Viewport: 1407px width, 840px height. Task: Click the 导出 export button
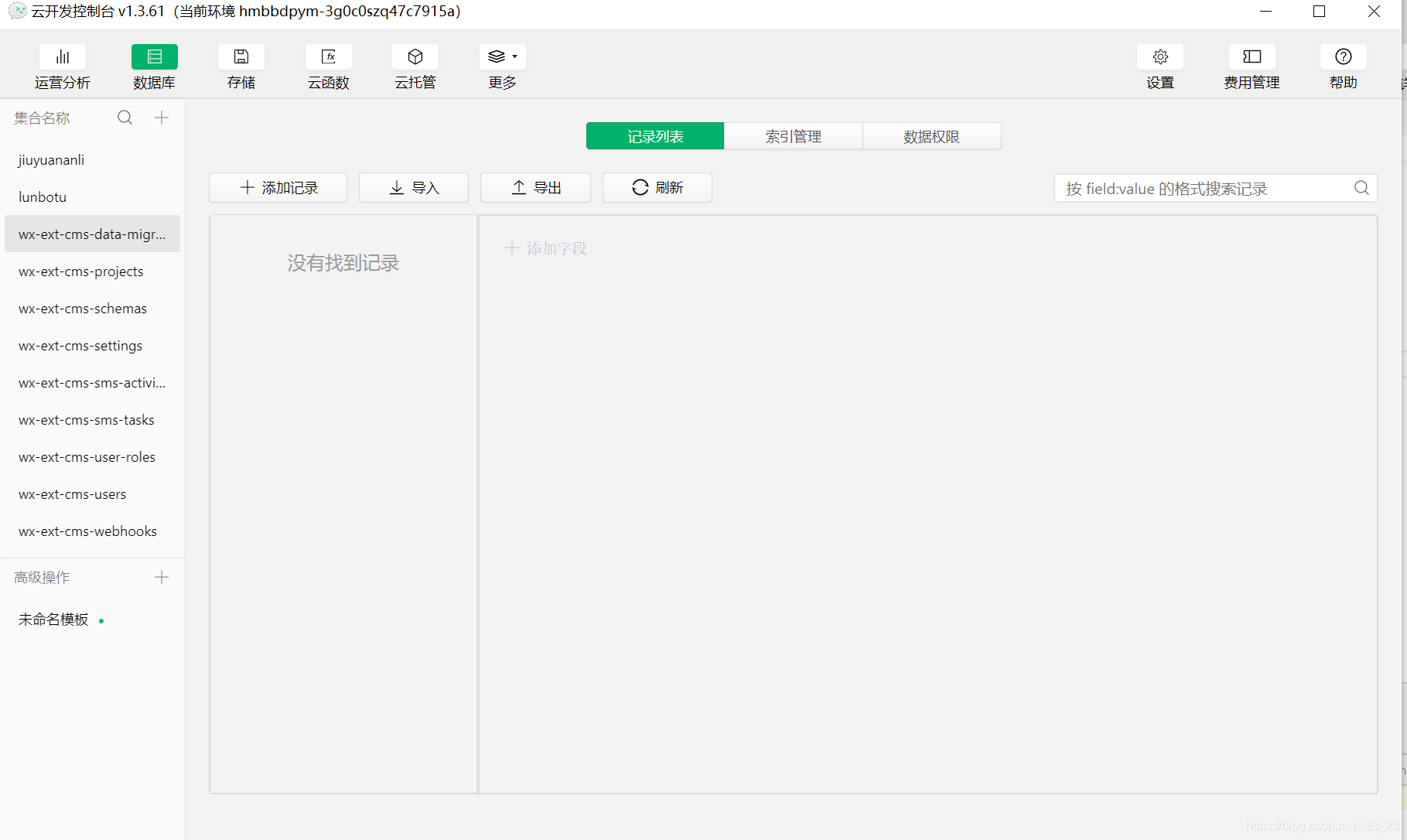point(535,187)
